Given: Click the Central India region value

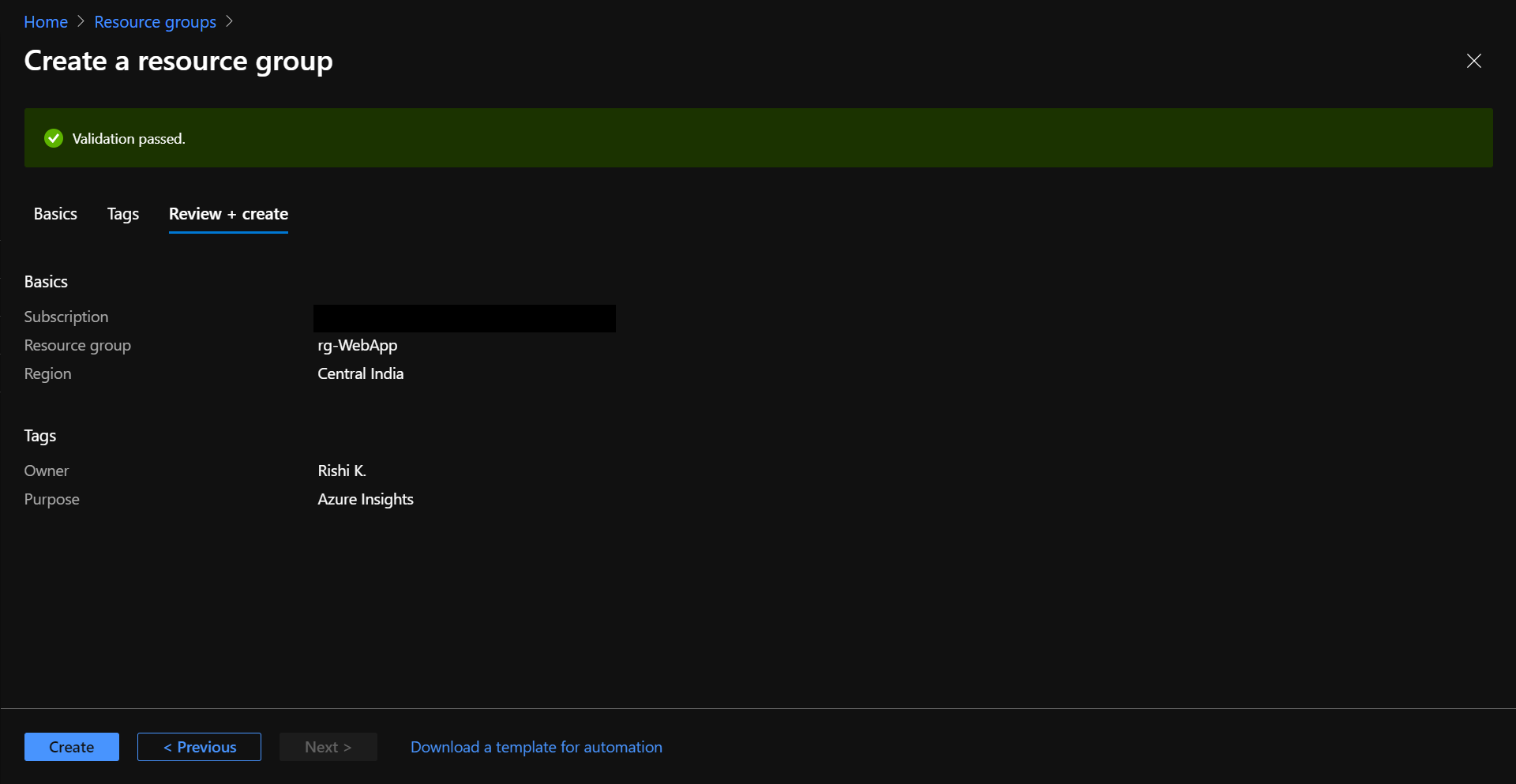Looking at the screenshot, I should coord(360,373).
